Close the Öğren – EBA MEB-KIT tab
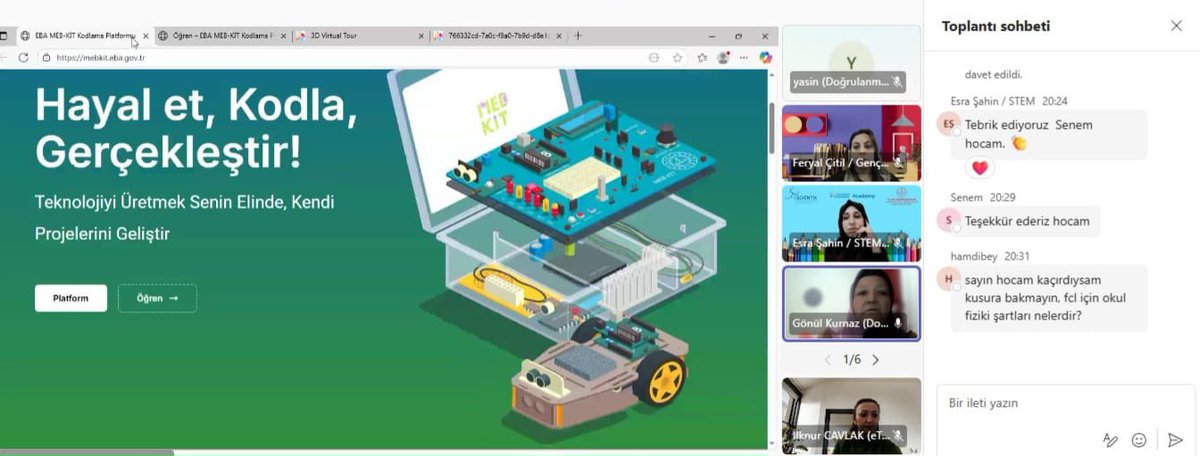The width and height of the screenshot is (1200, 456). pyautogui.click(x=284, y=36)
